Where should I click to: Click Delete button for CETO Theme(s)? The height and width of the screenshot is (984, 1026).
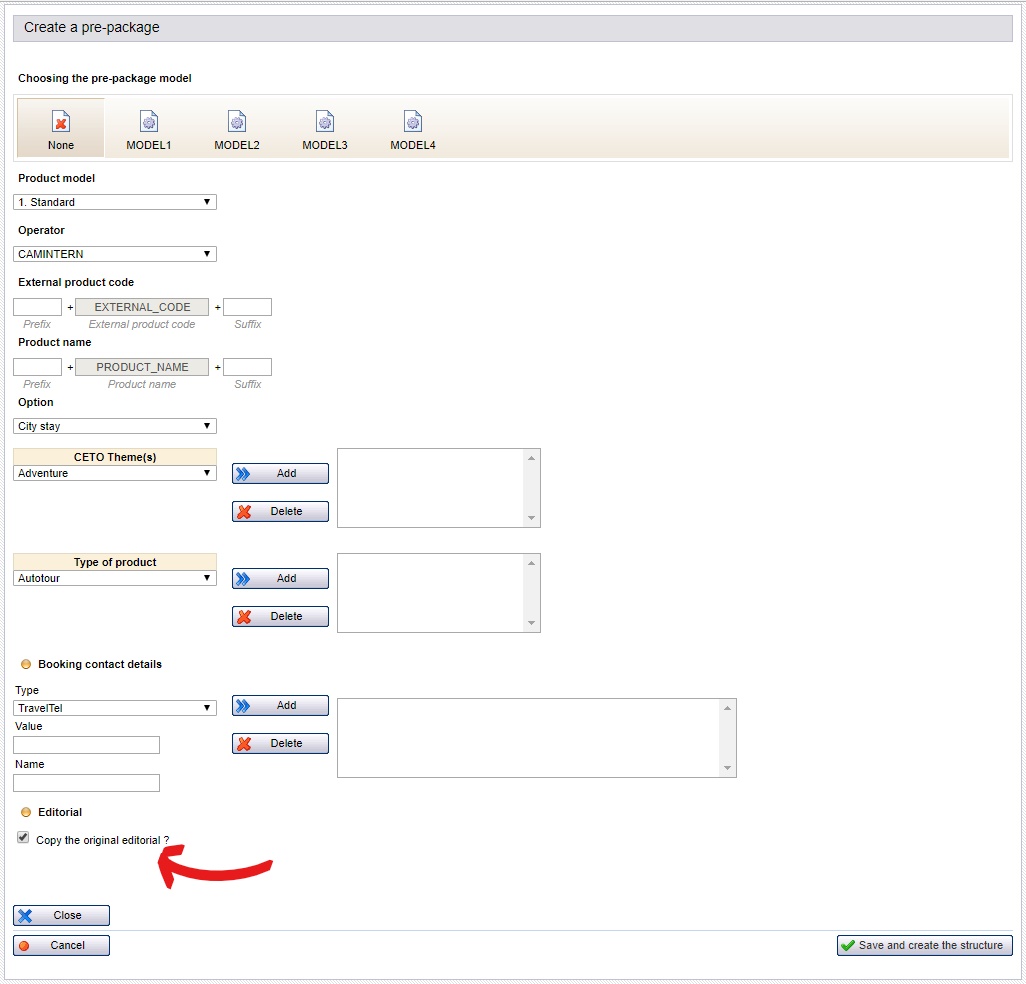pos(280,512)
